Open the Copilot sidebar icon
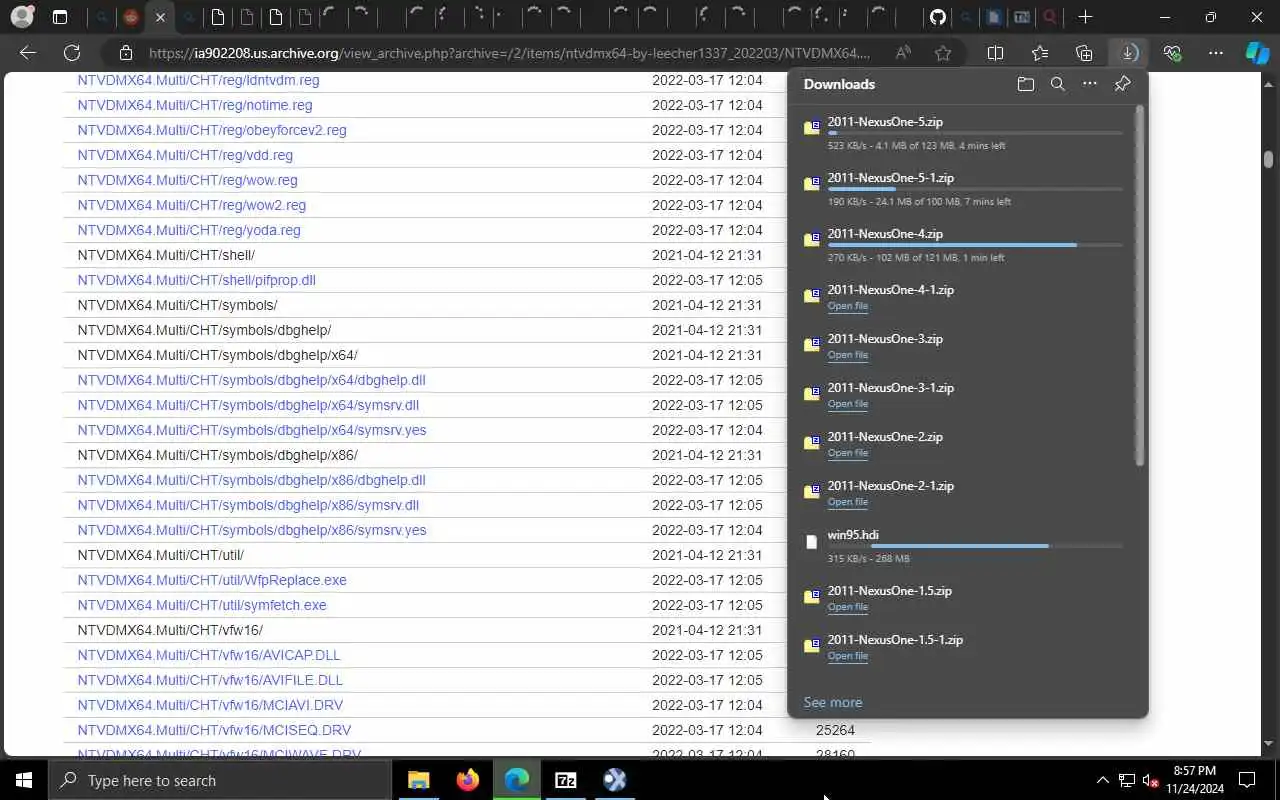 pos(1257,53)
